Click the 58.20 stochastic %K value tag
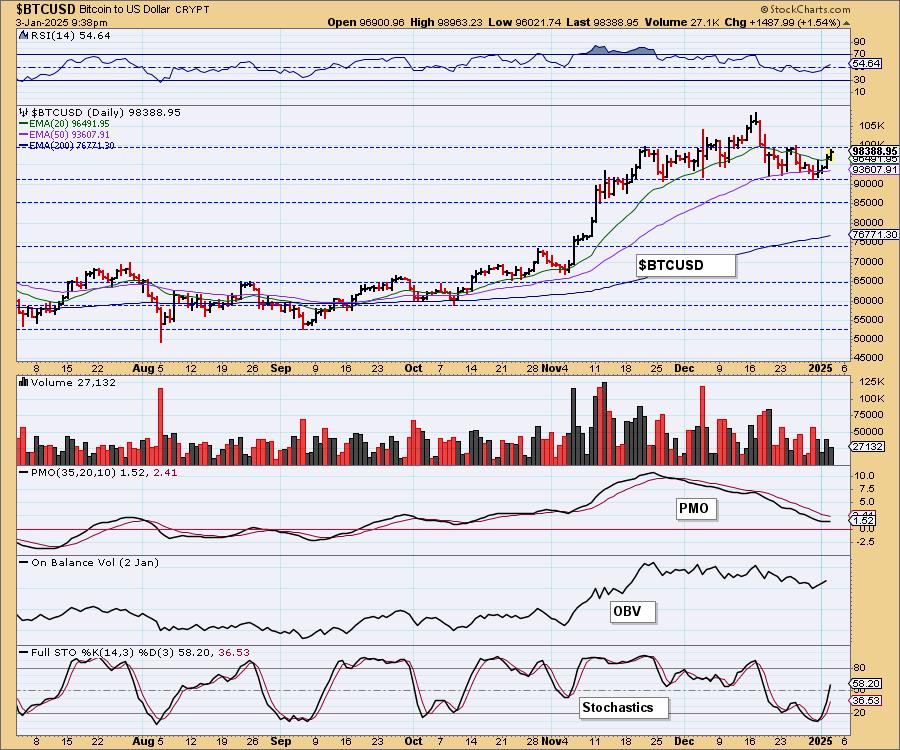 point(867,683)
